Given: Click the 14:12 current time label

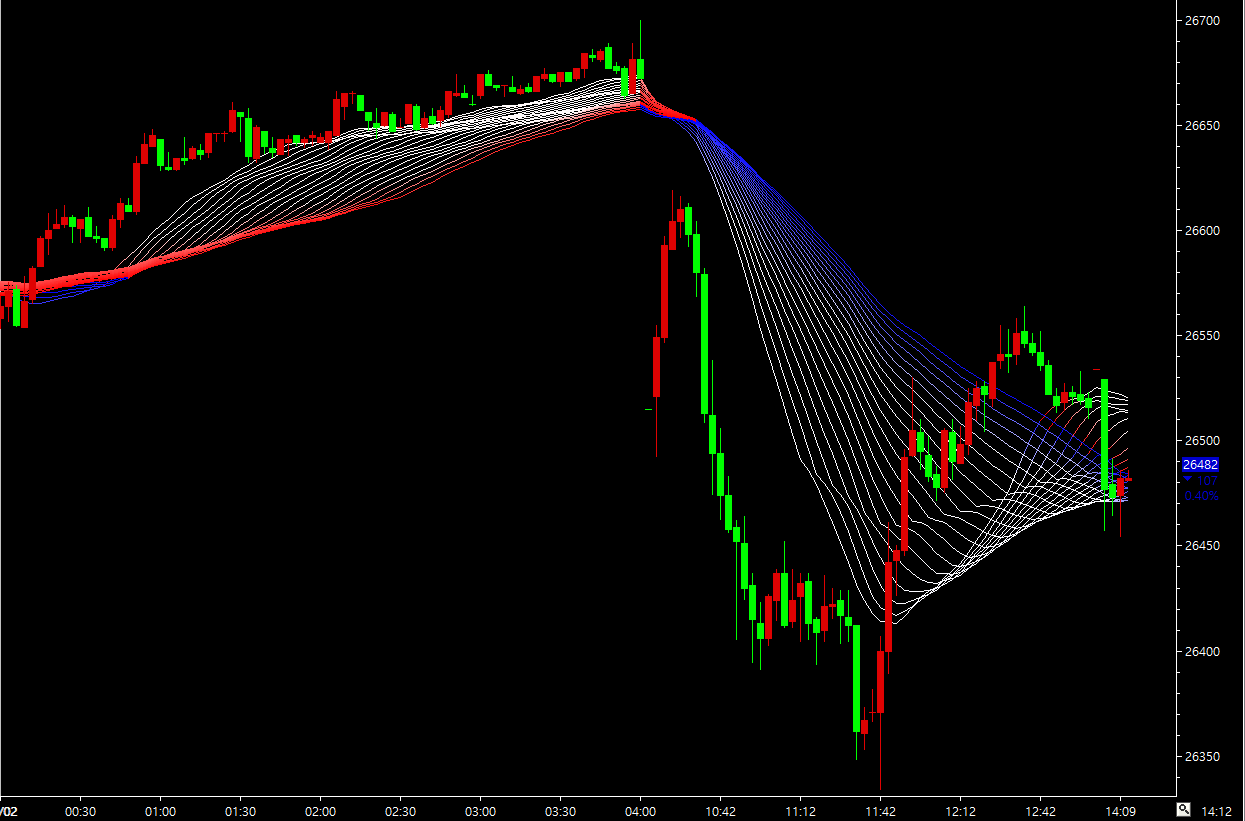Looking at the screenshot, I should coord(1217,810).
